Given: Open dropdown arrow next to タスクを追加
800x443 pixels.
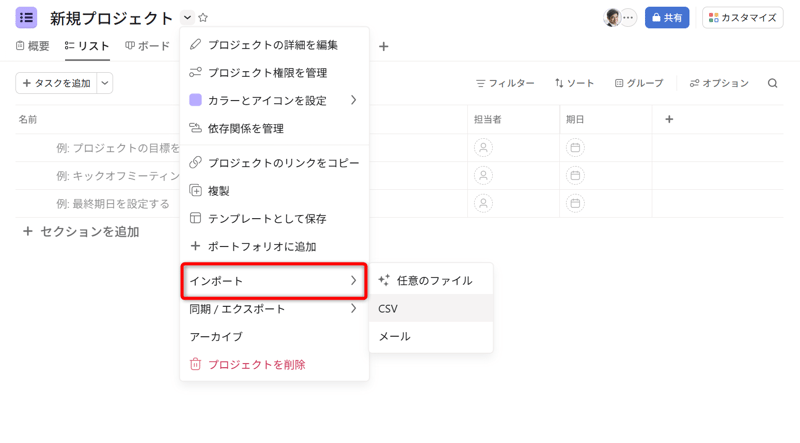Looking at the screenshot, I should point(105,84).
